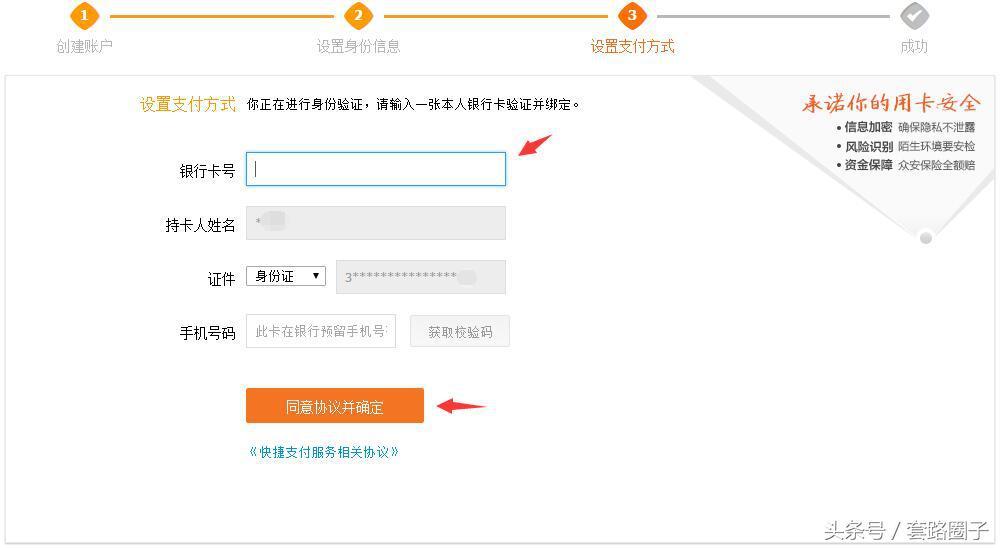Viewport: 1001px width, 548px height.
Task: Click the step 2 orange diamond icon
Action: (358, 15)
